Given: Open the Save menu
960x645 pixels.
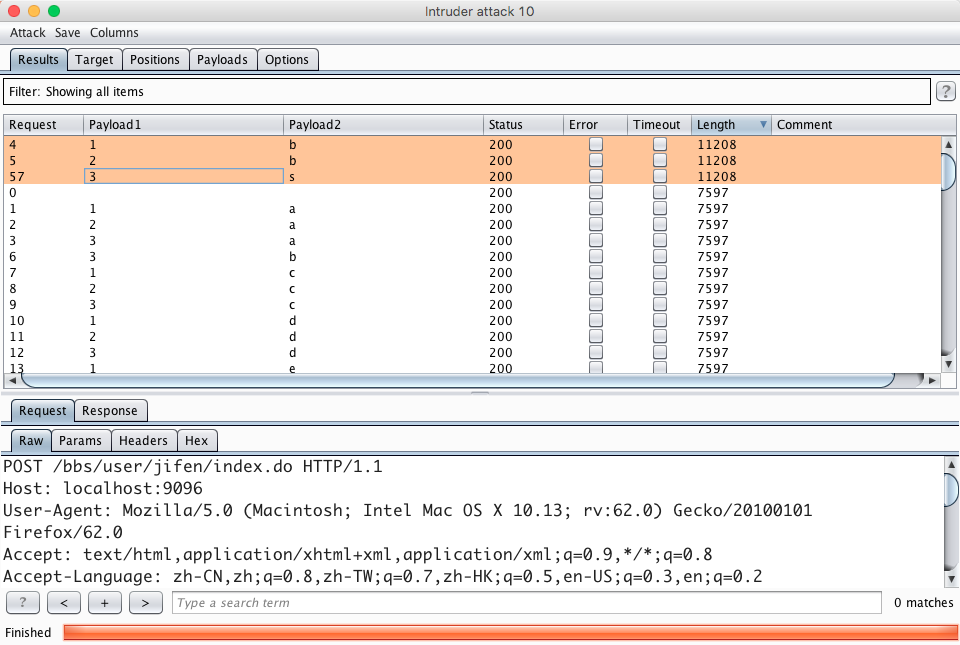Looking at the screenshot, I should click(67, 33).
